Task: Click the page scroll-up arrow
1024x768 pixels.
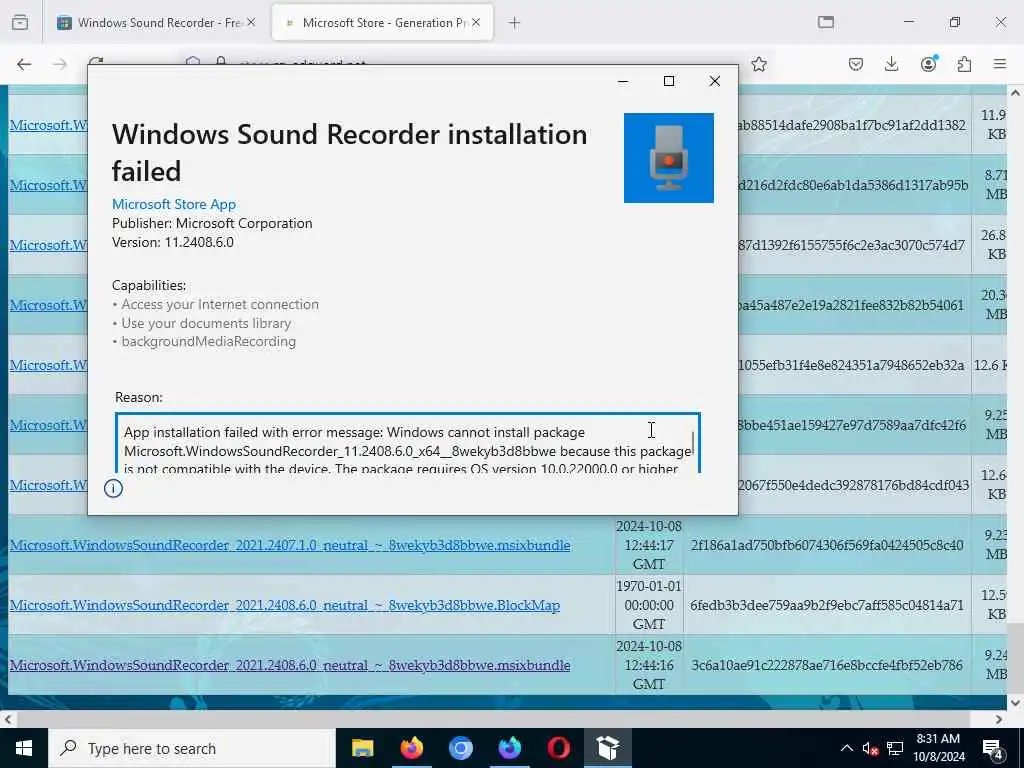Action: click(x=1015, y=93)
